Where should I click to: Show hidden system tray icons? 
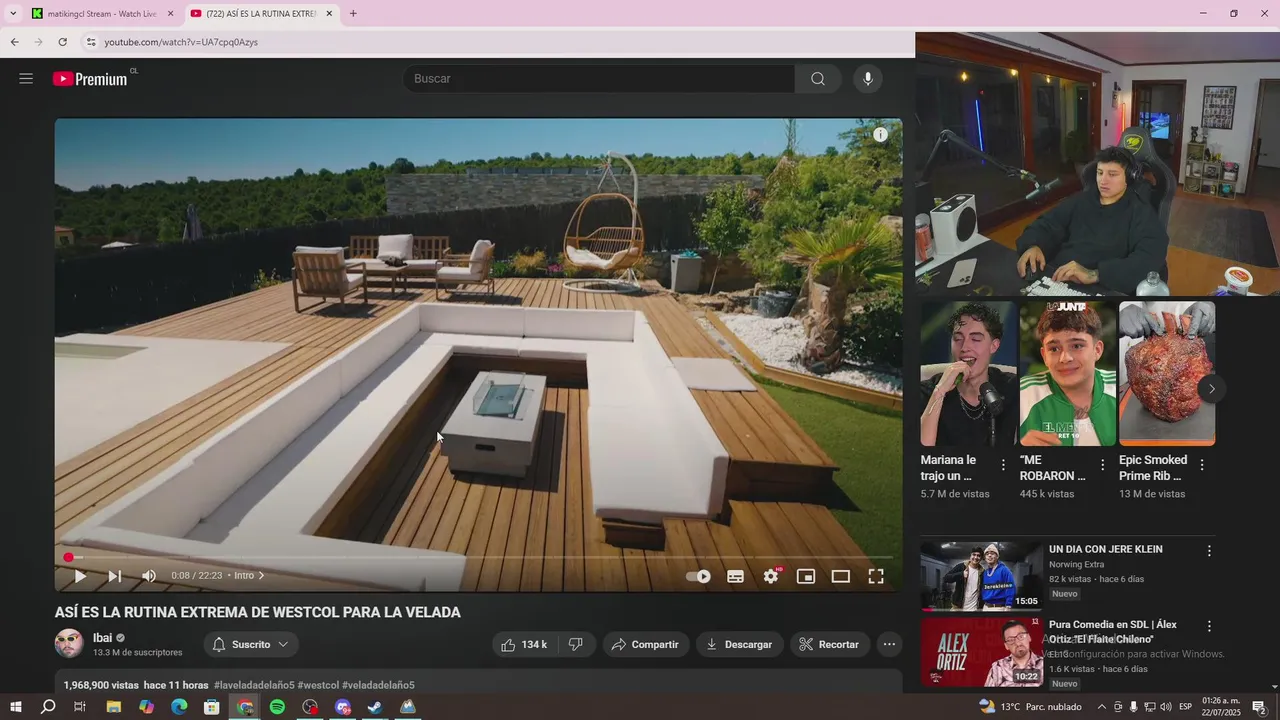pos(1102,707)
